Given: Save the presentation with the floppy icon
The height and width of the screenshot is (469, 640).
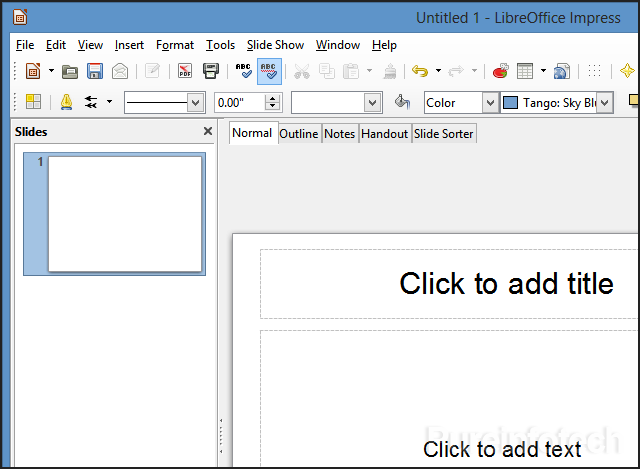Looking at the screenshot, I should coord(95,71).
